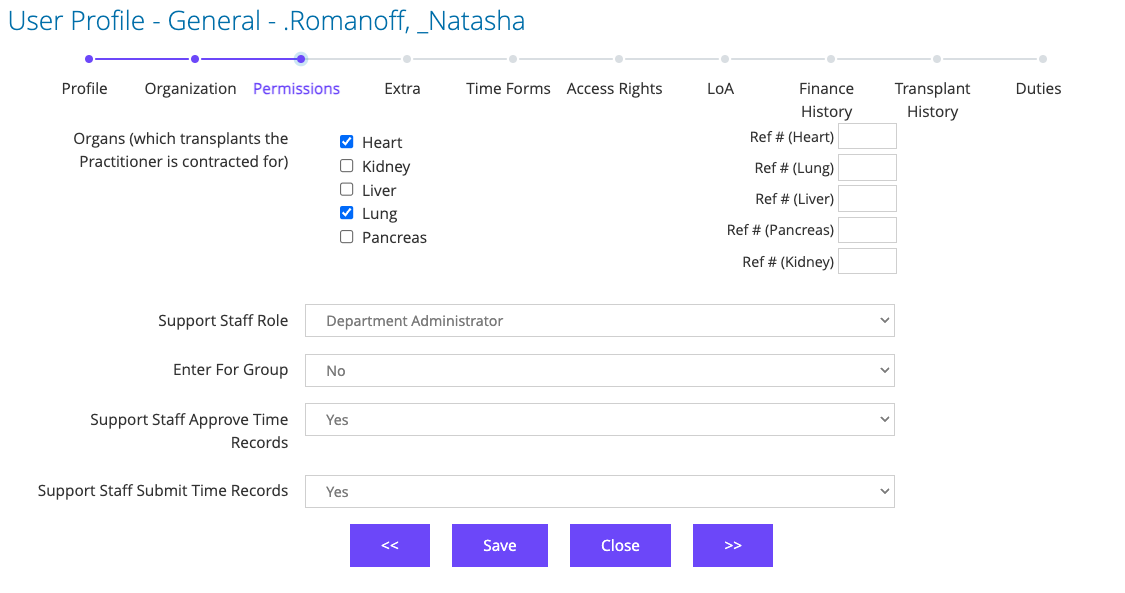
Task: Click the previous page << button
Action: point(390,546)
